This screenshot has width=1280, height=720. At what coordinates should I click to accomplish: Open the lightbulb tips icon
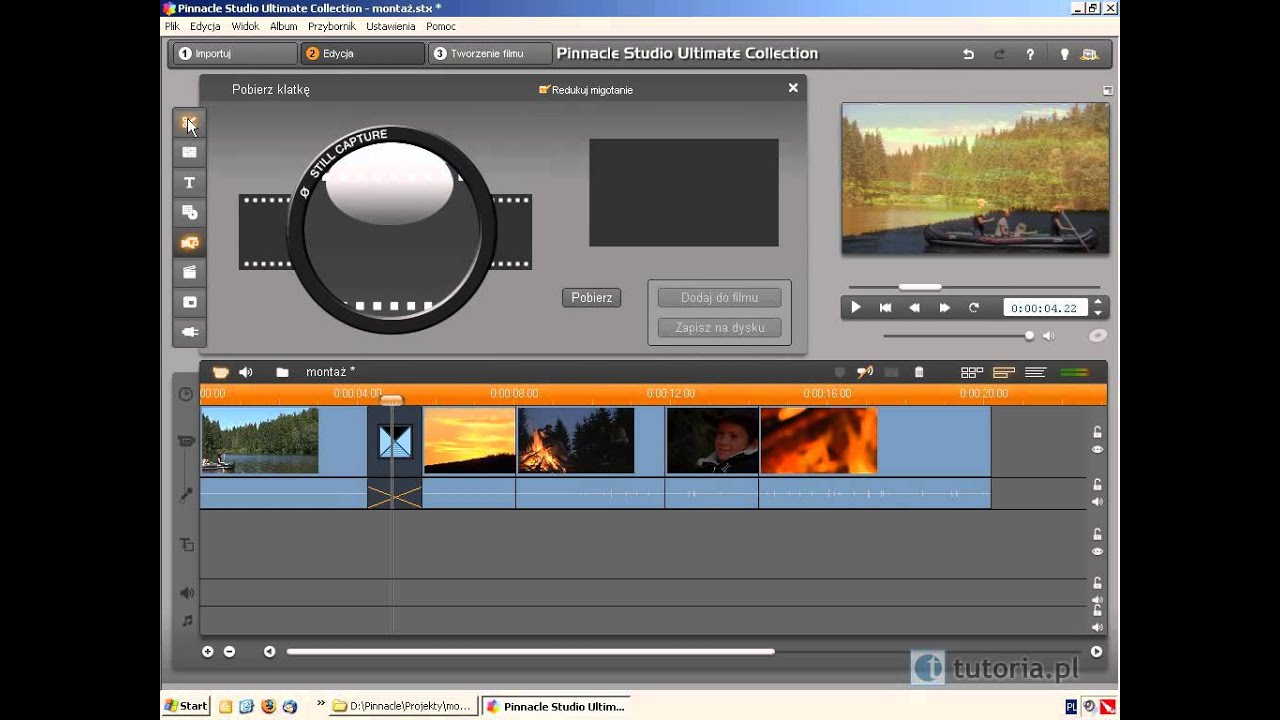1064,54
